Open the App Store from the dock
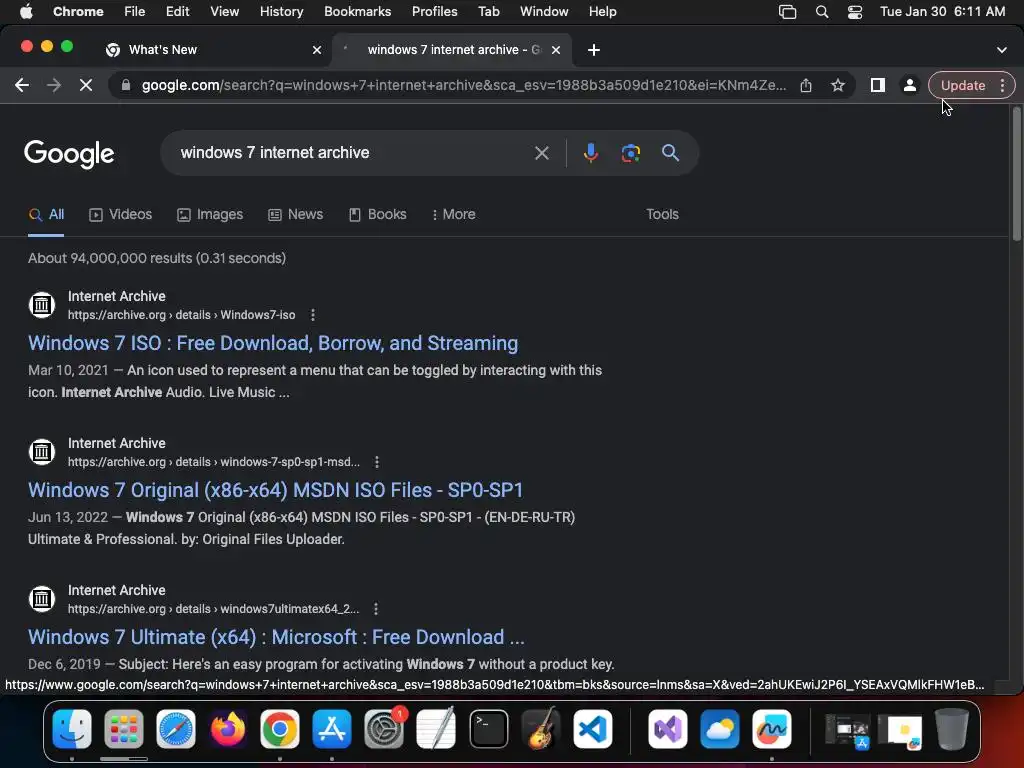Image resolution: width=1024 pixels, height=768 pixels. point(332,729)
